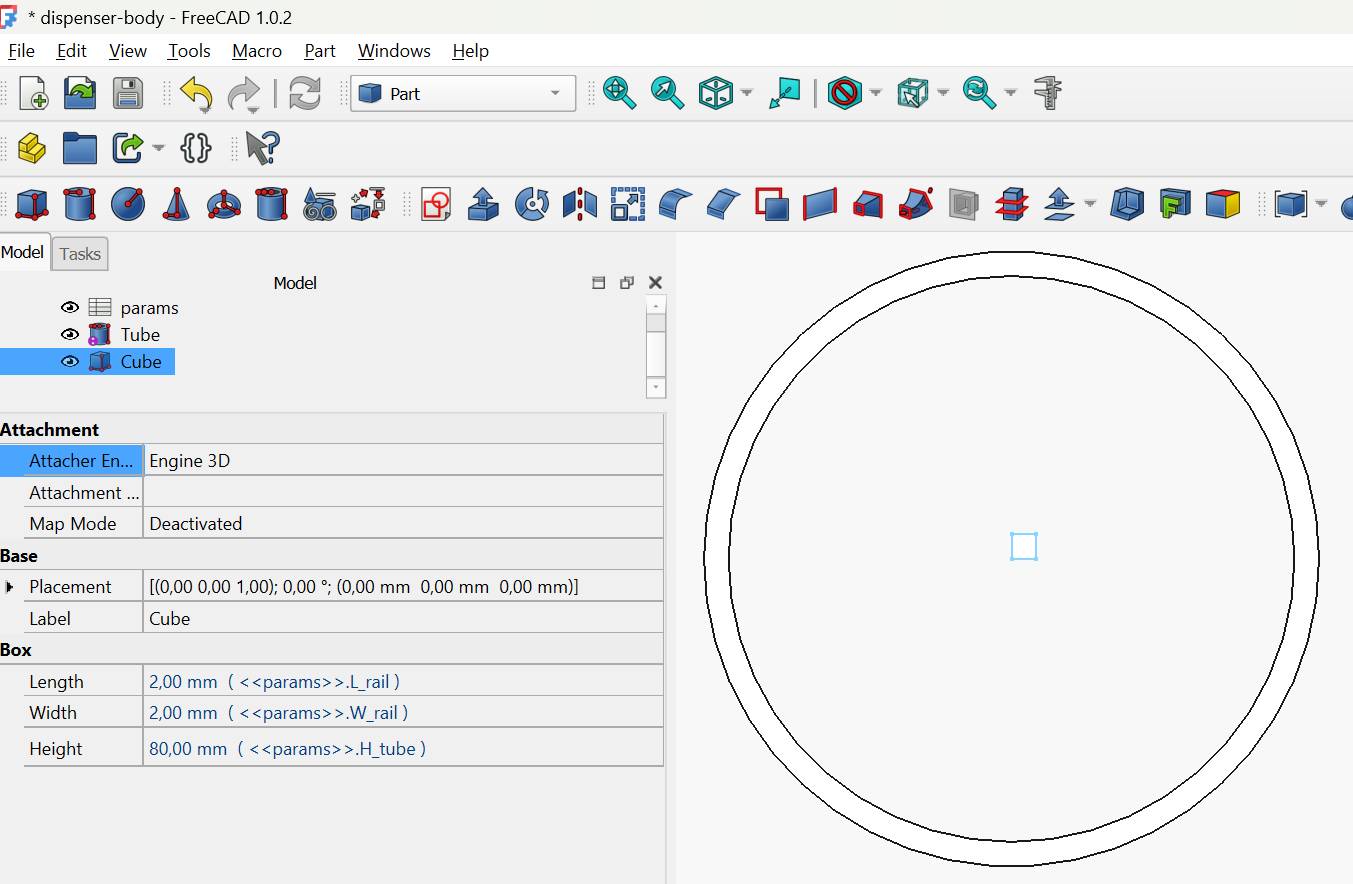Switch to isometric view with the cube icon
This screenshot has width=1353, height=884.
716,94
